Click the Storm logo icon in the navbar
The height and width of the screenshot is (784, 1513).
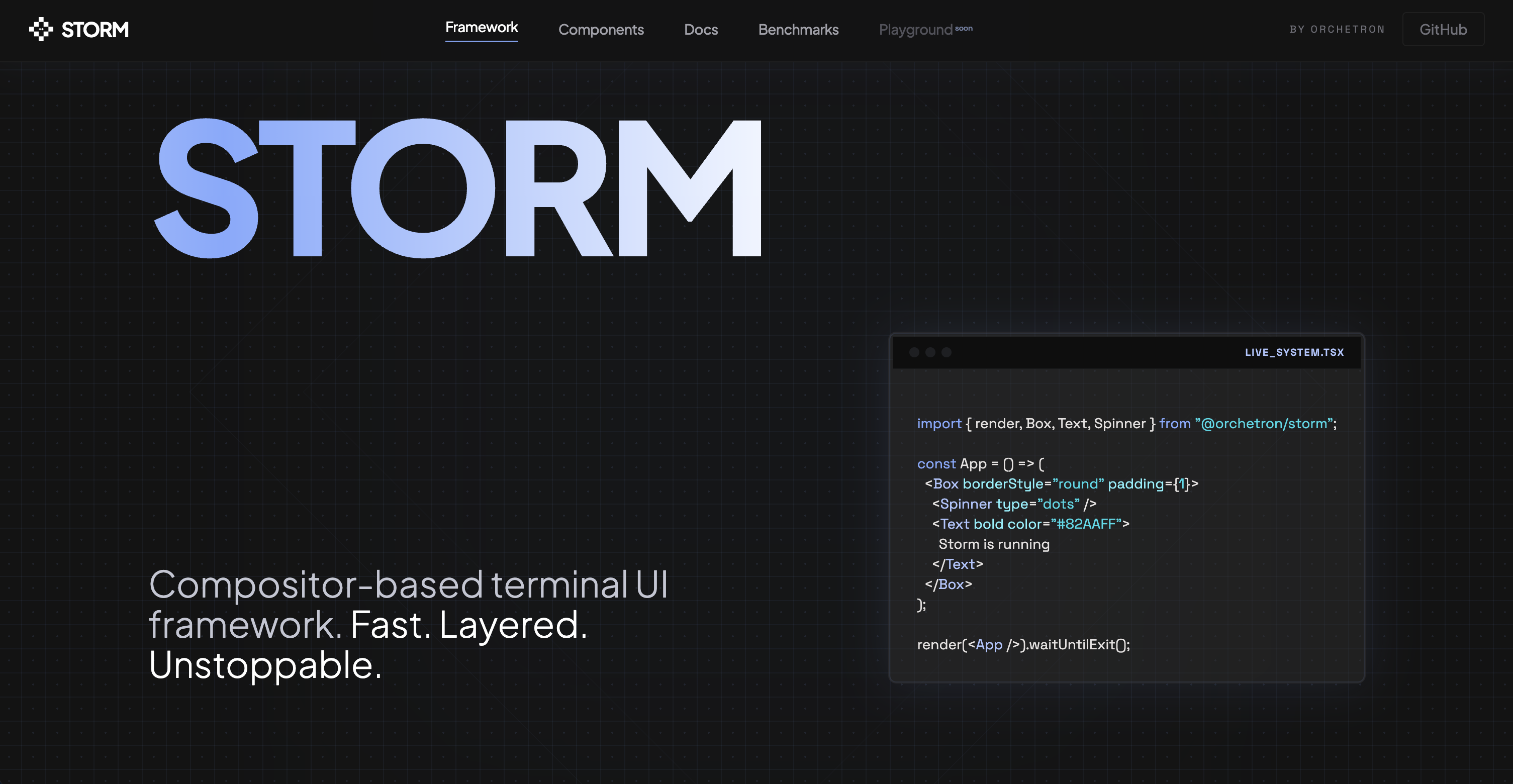41,28
